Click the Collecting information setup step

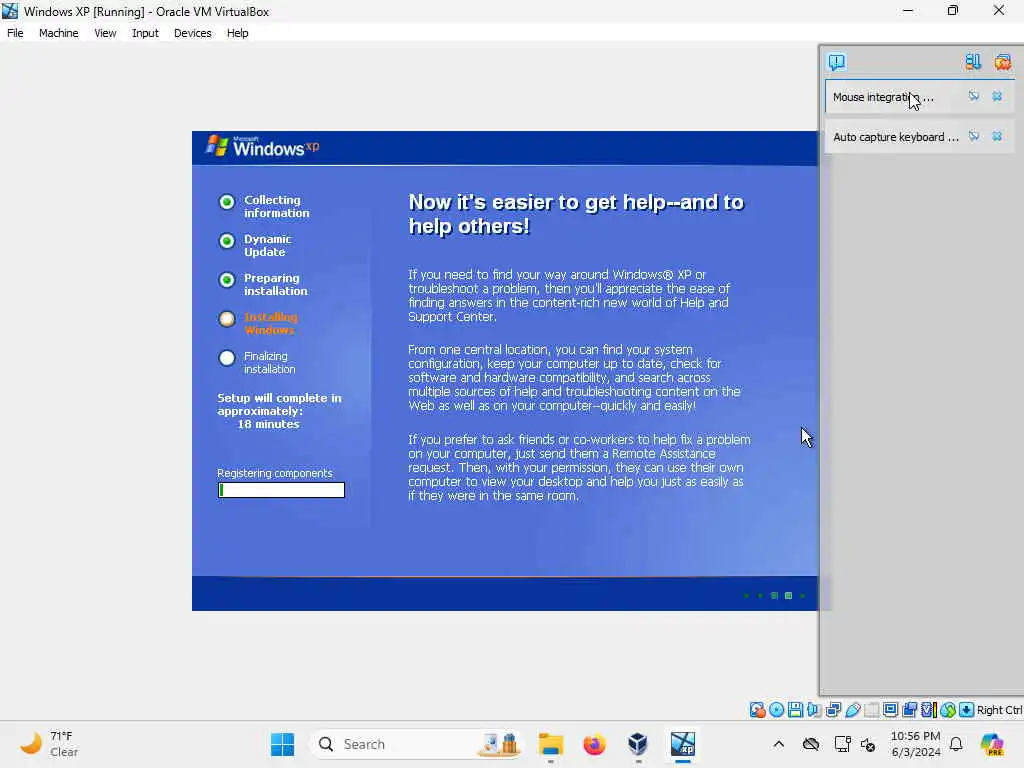tap(264, 206)
